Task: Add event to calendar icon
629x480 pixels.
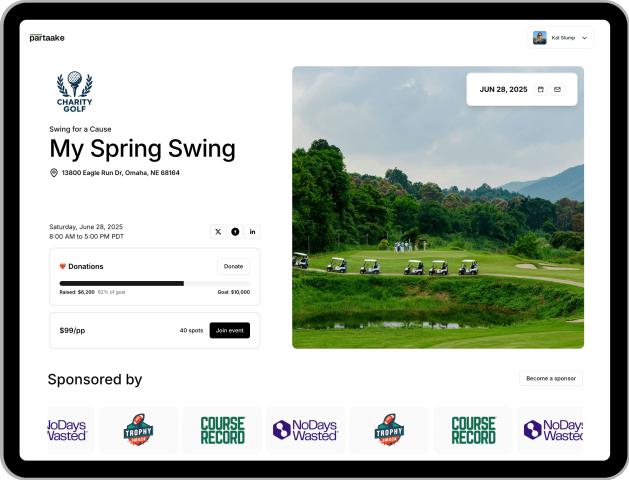Action: click(x=541, y=89)
